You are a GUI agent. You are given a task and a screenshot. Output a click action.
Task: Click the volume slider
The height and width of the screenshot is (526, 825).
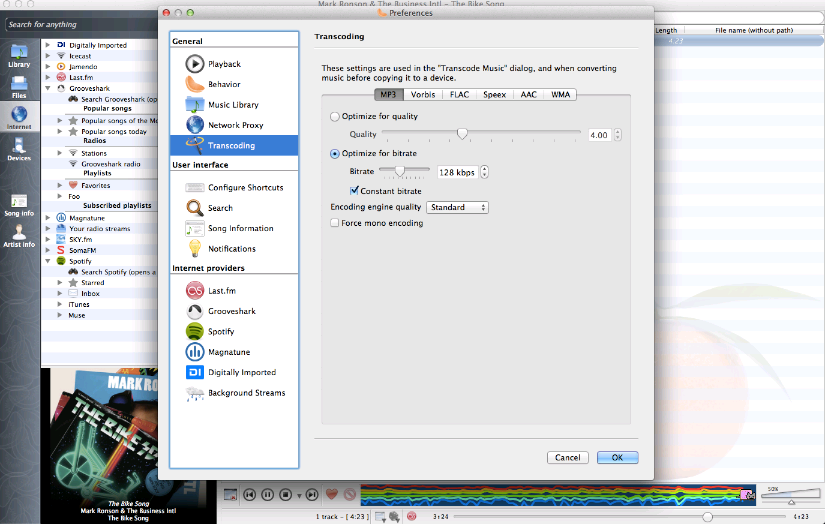tap(790, 495)
